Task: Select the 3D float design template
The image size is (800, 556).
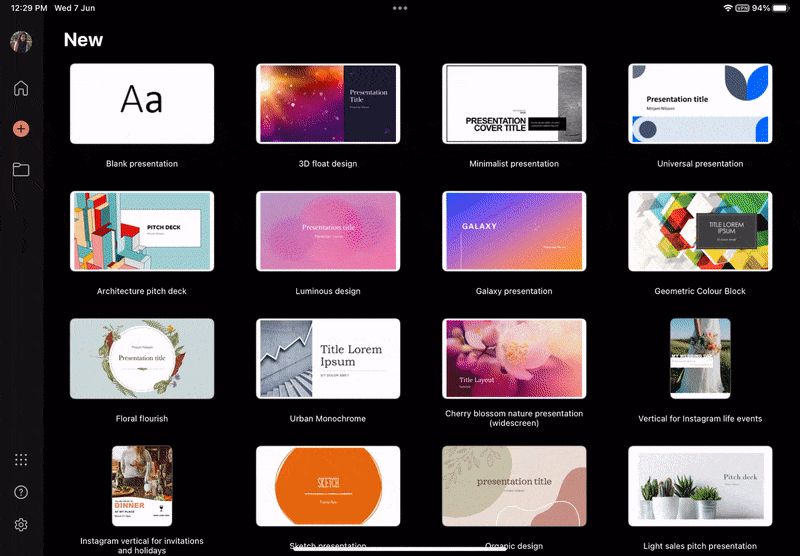Action: coord(328,104)
